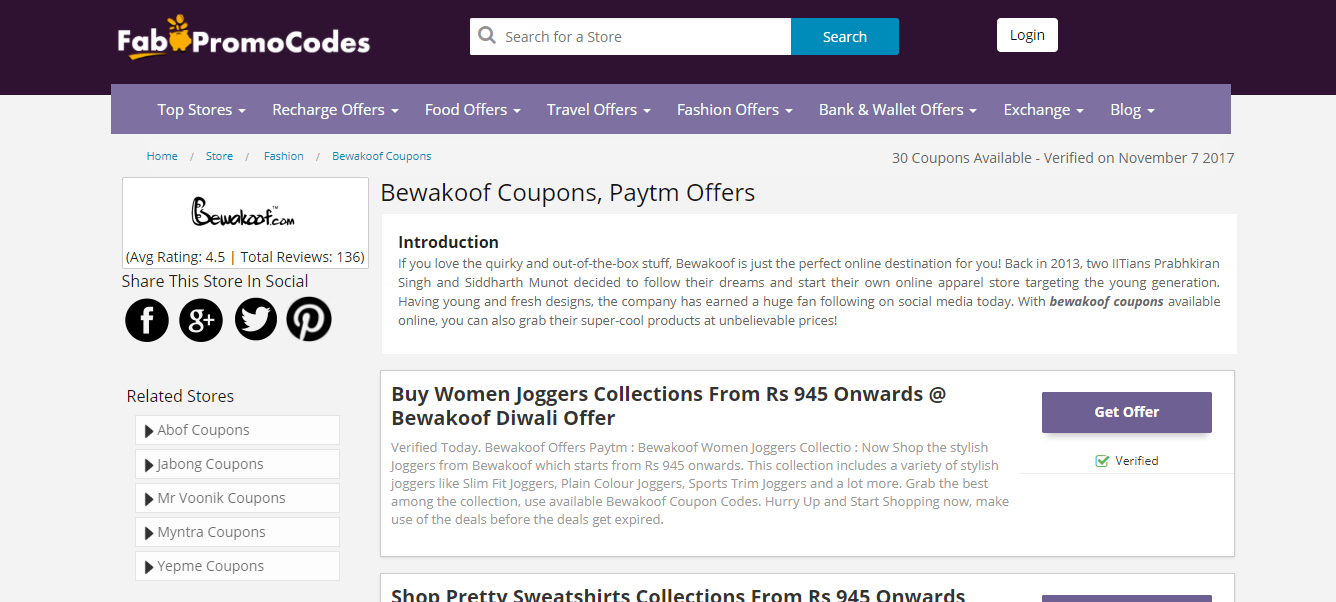This screenshot has height=602, width=1336.
Task: Expand Fashion Offers menu
Action: tap(734, 110)
